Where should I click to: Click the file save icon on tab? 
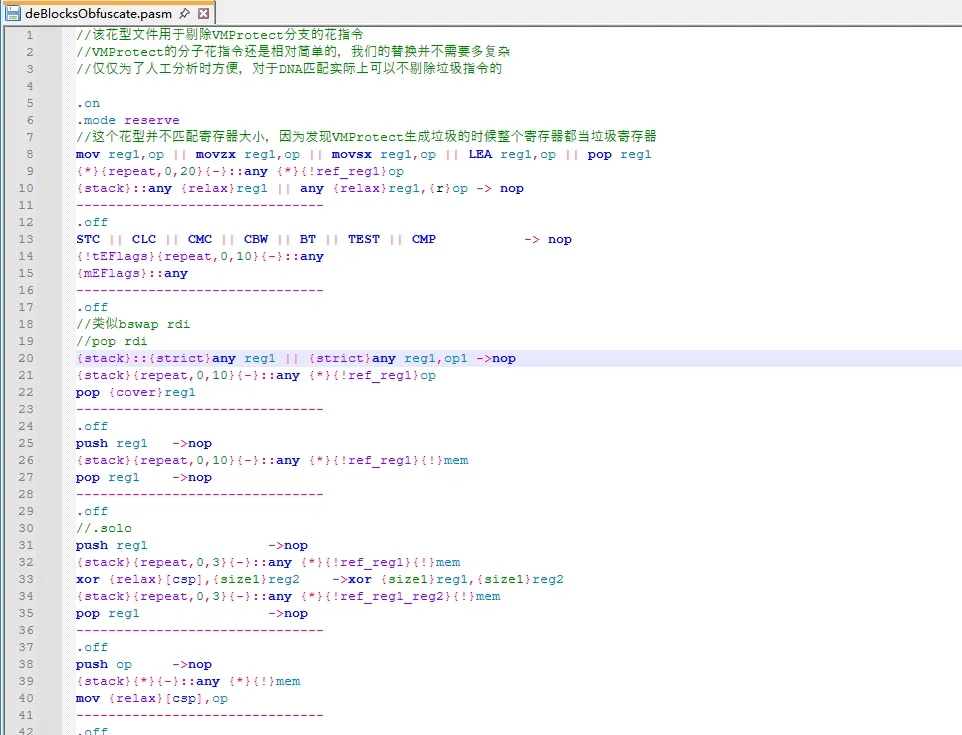(x=13, y=13)
